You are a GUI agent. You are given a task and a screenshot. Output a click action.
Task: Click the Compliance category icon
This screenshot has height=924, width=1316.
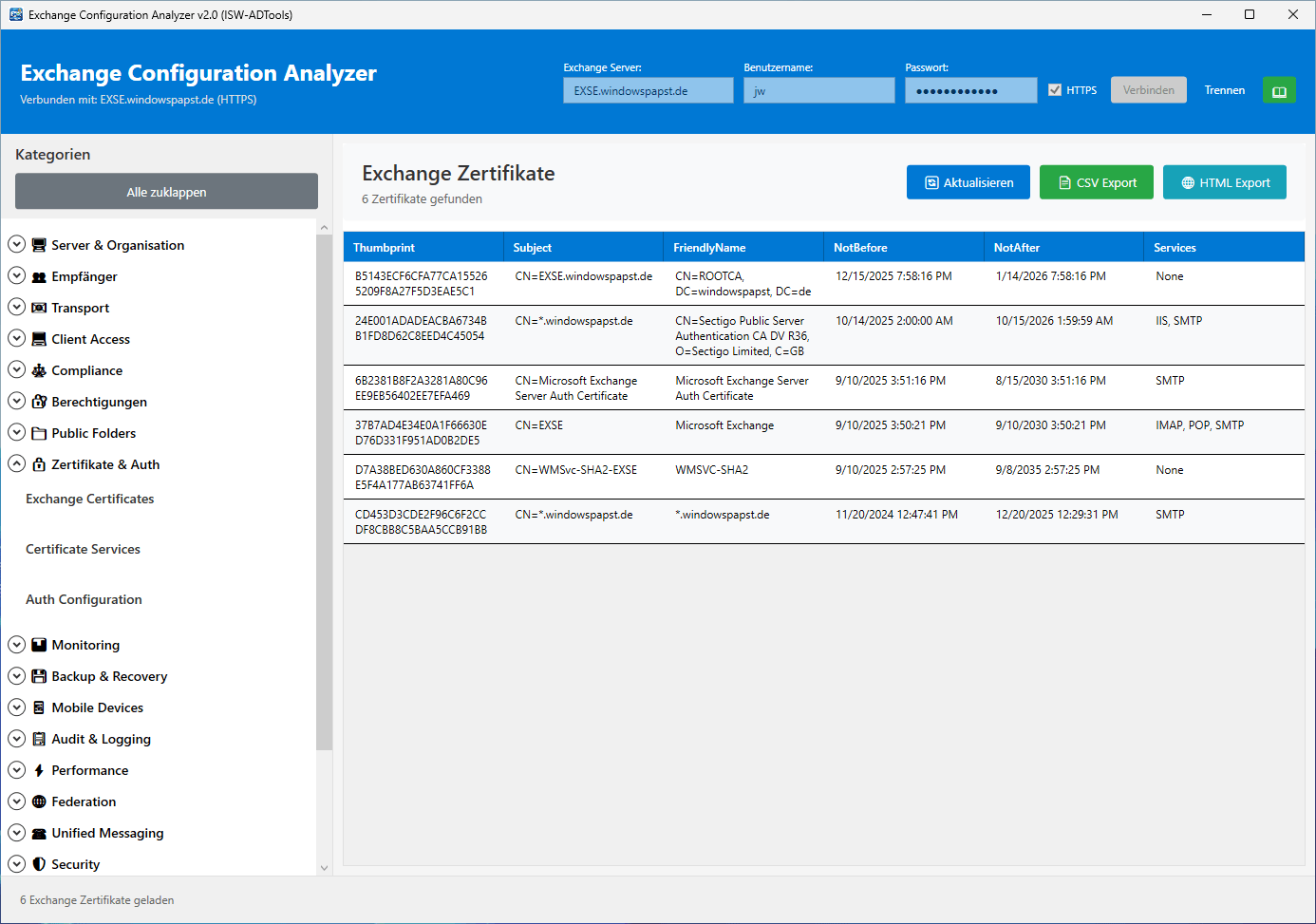point(39,370)
